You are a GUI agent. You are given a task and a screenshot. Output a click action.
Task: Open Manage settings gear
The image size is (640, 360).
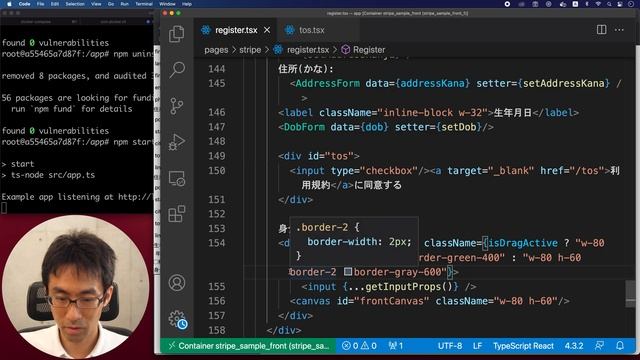177,319
